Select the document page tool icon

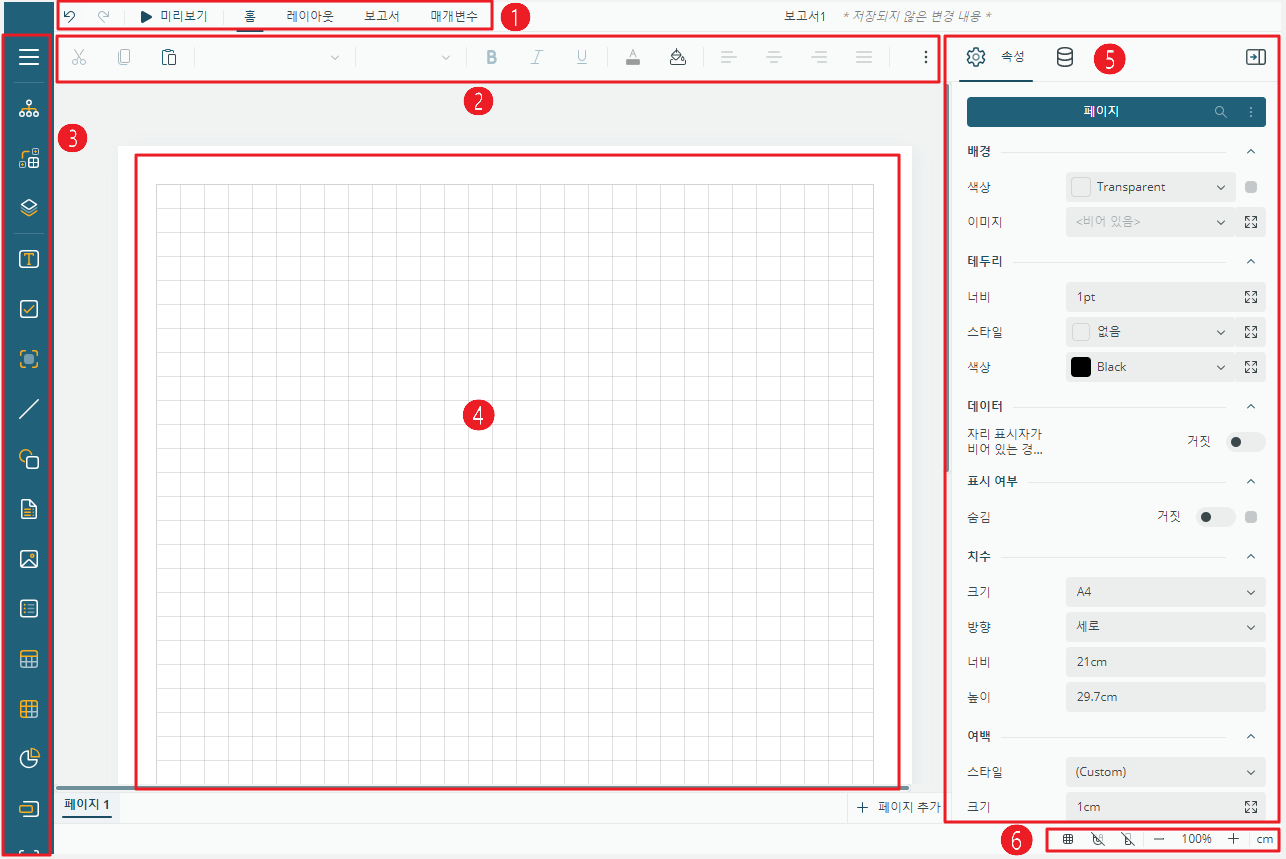pos(29,510)
